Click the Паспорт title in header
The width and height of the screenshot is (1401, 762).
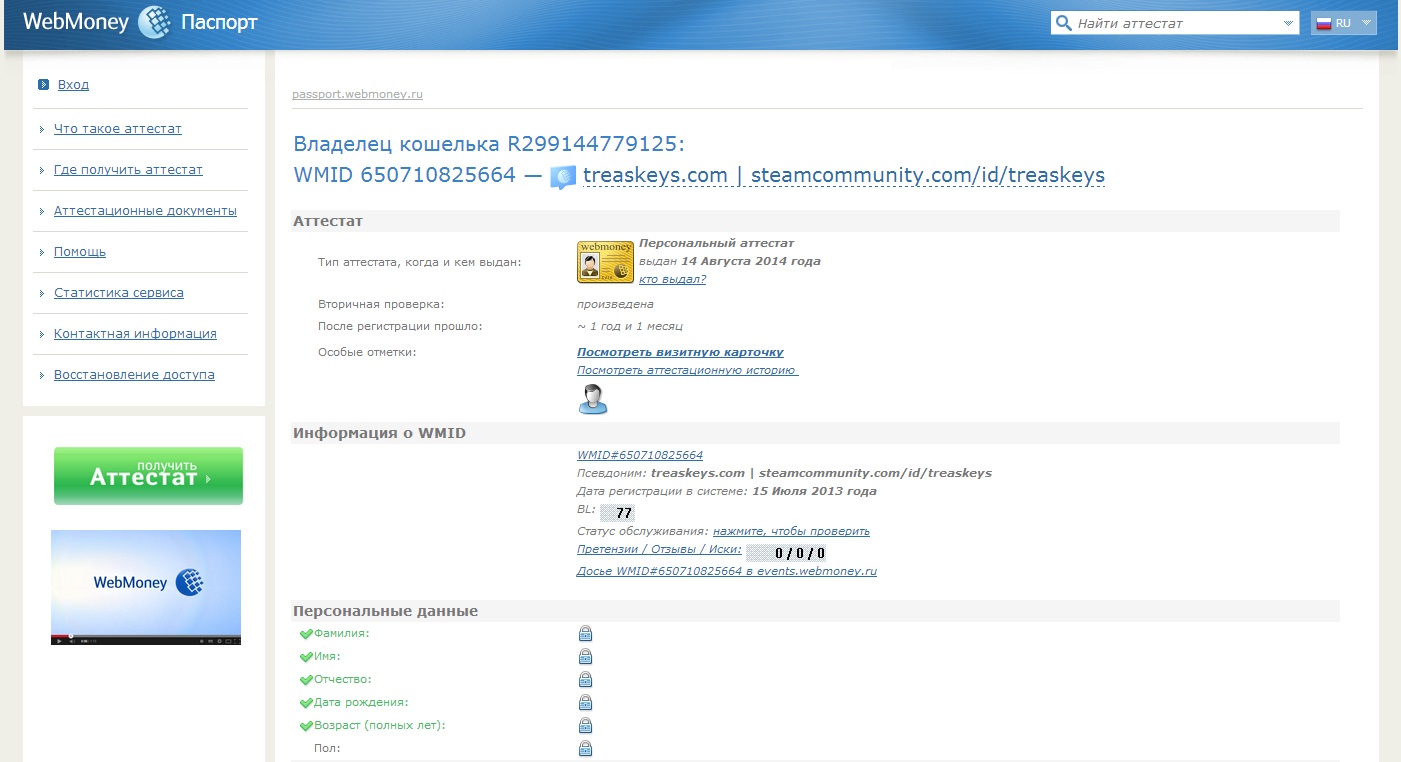click(219, 22)
